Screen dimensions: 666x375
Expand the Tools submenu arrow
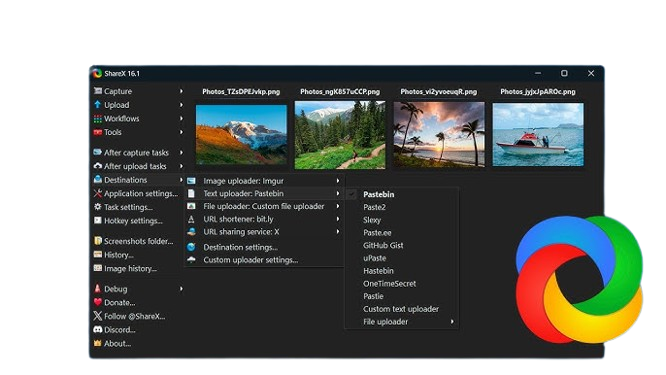[181, 132]
